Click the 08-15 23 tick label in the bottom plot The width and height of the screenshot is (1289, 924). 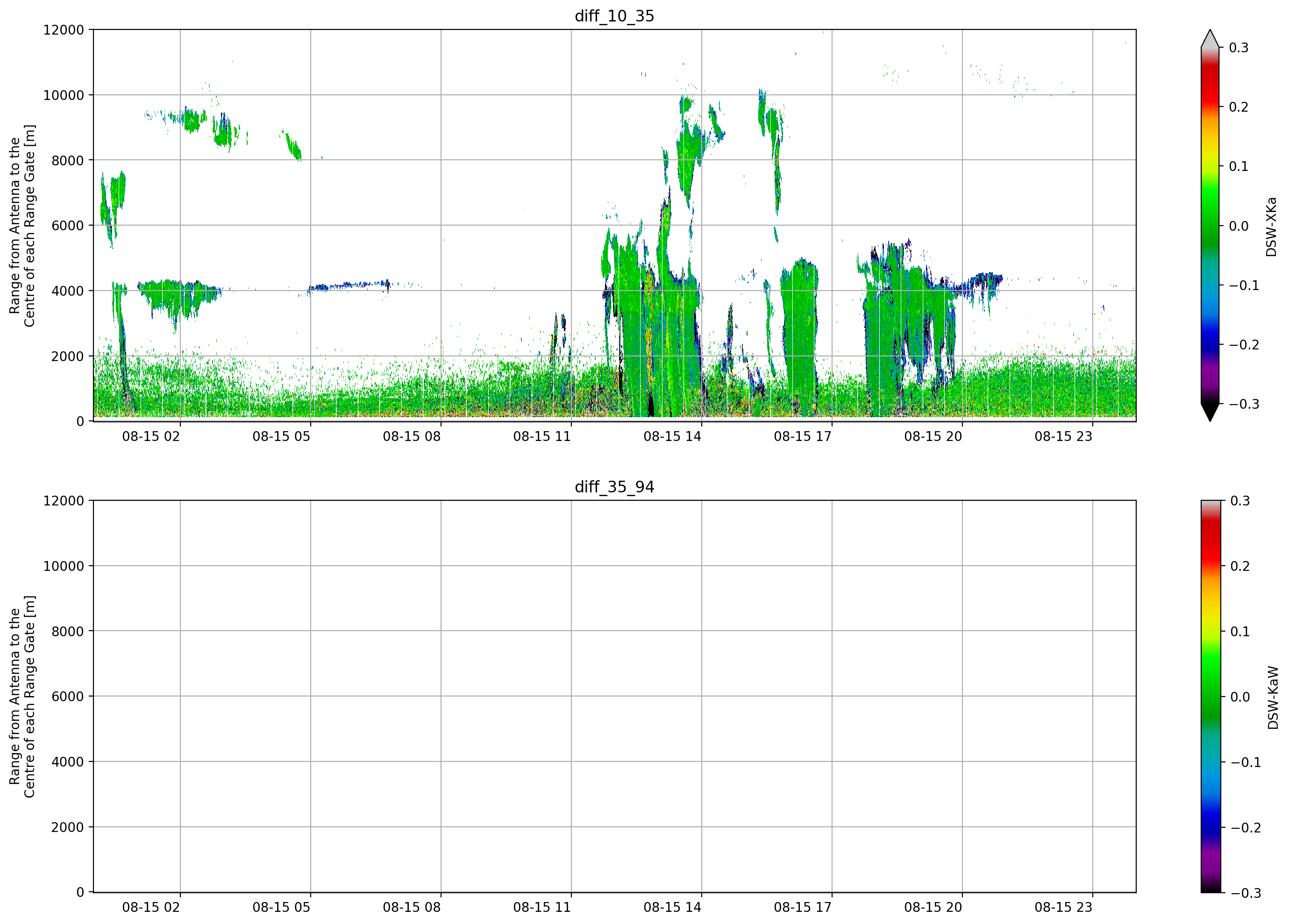[1063, 908]
